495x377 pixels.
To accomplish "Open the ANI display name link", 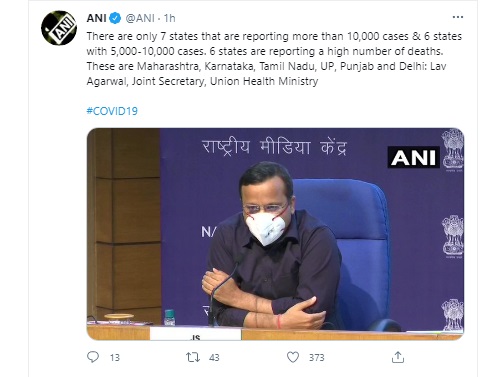I will (96, 18).
